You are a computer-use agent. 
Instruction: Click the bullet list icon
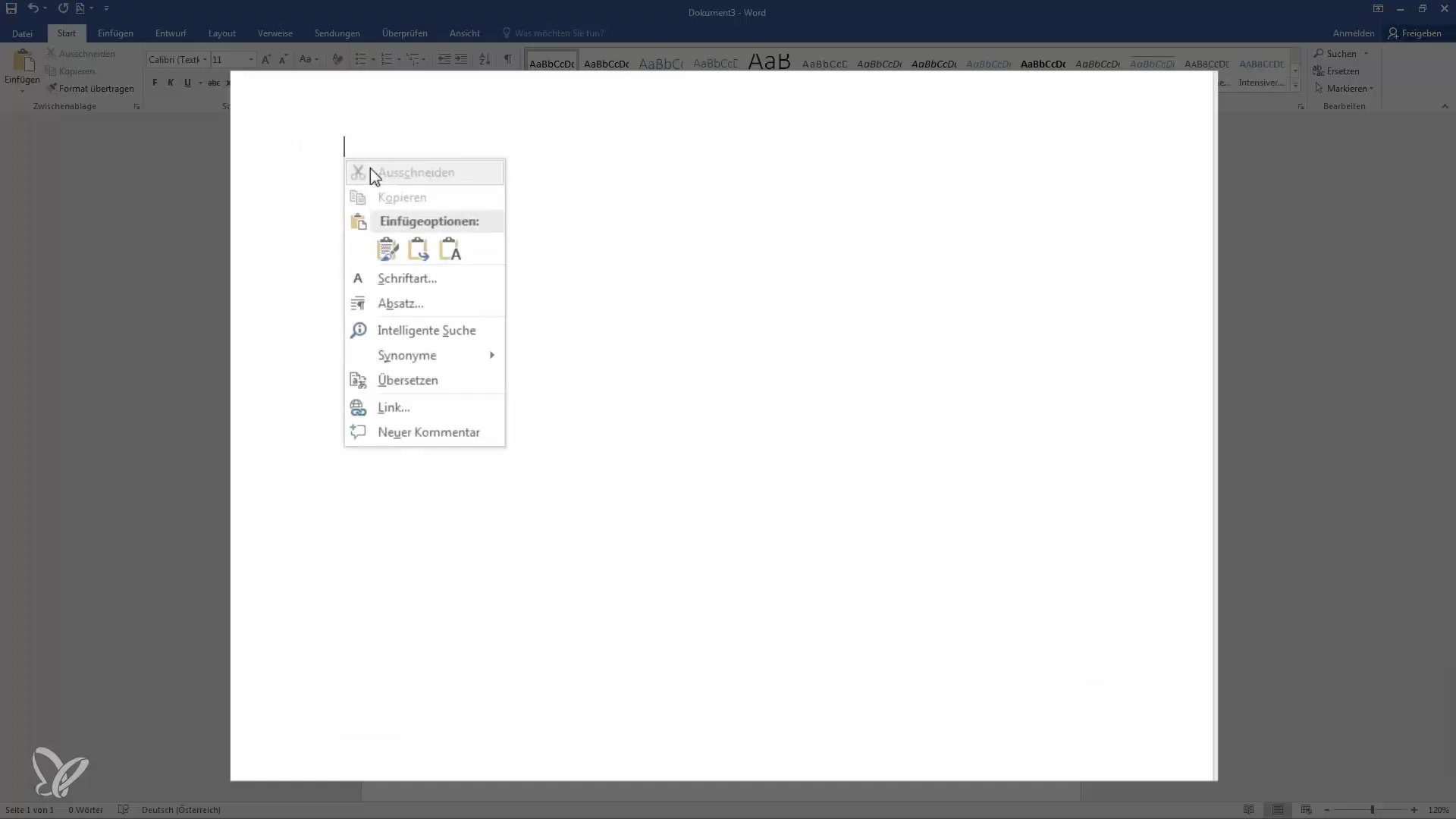[x=361, y=59]
